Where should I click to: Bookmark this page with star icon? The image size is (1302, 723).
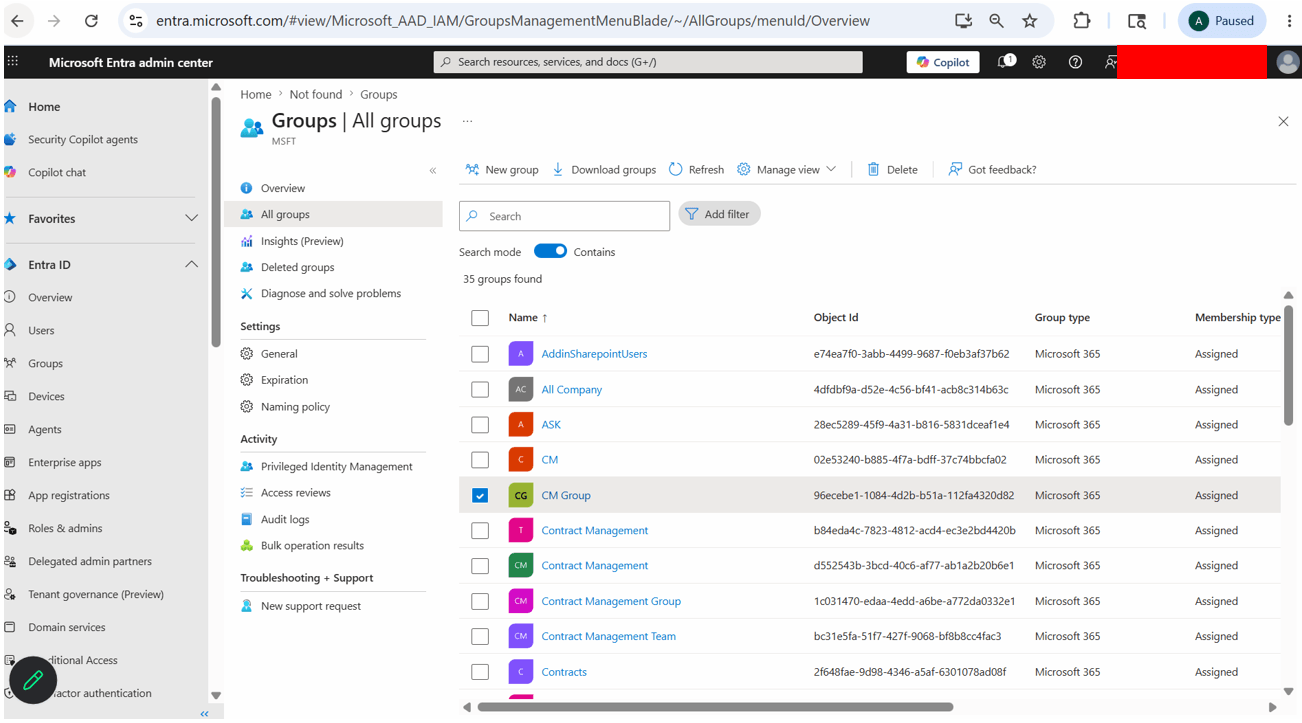[x=1029, y=20]
